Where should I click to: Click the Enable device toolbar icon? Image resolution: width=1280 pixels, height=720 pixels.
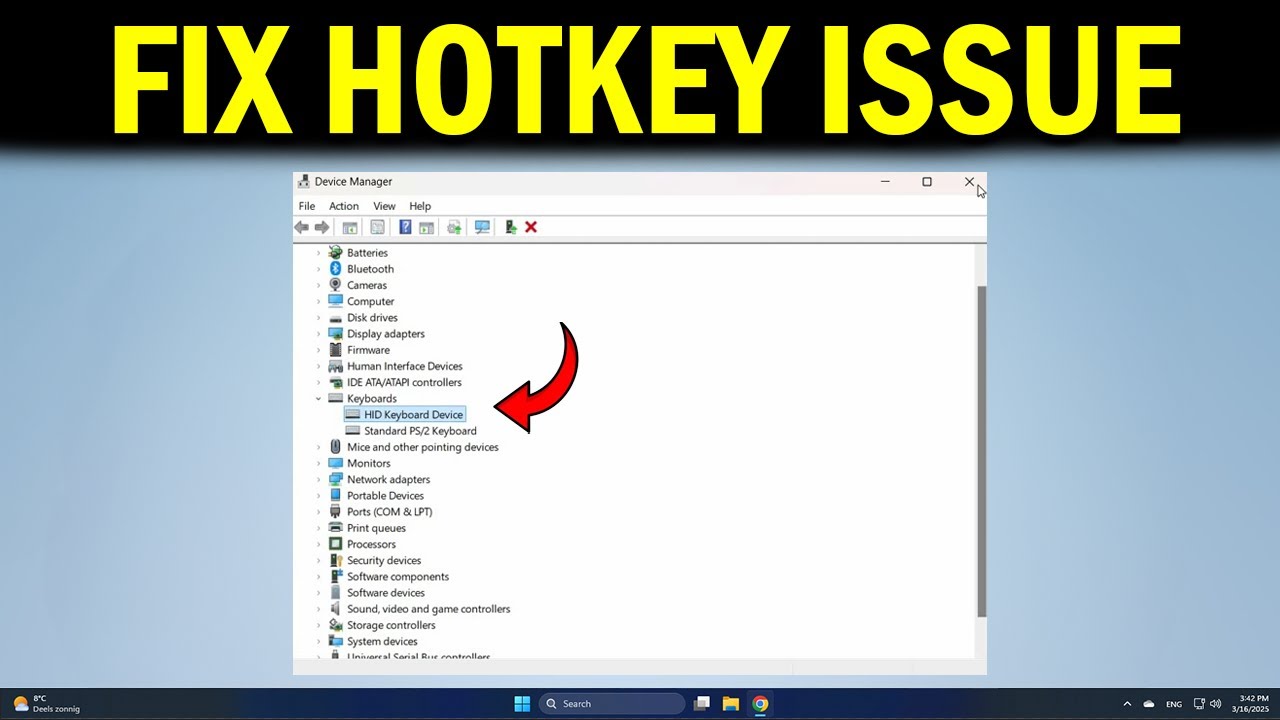510,227
